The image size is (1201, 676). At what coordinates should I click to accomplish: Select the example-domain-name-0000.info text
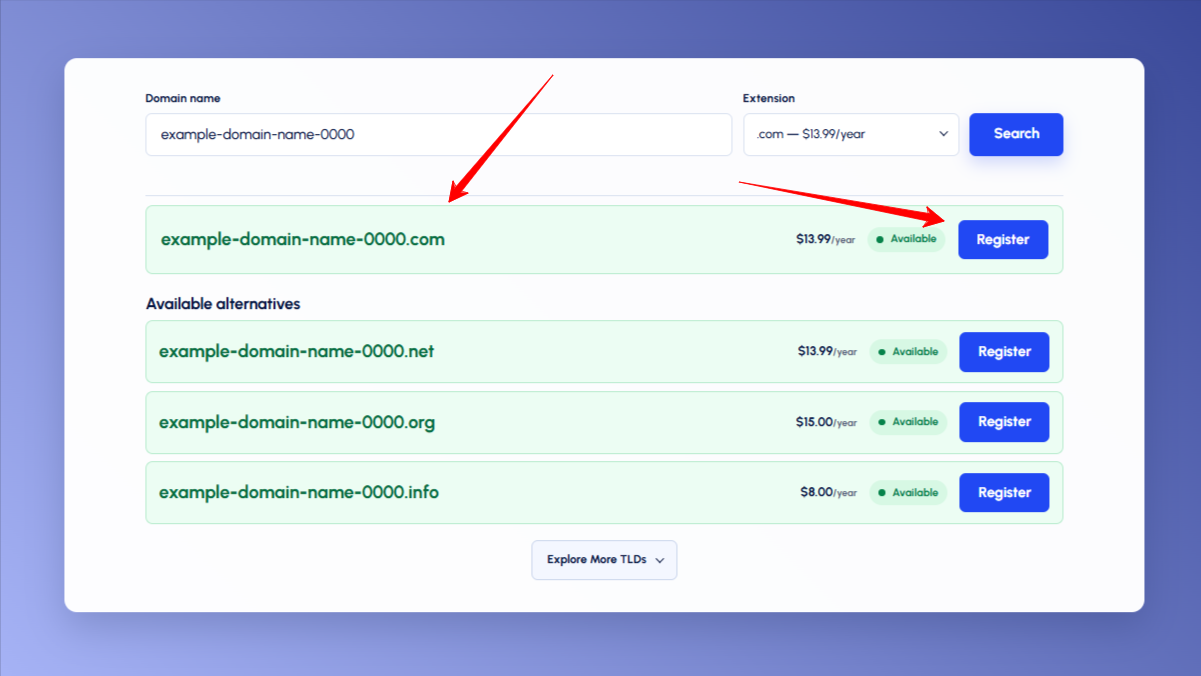pos(299,493)
